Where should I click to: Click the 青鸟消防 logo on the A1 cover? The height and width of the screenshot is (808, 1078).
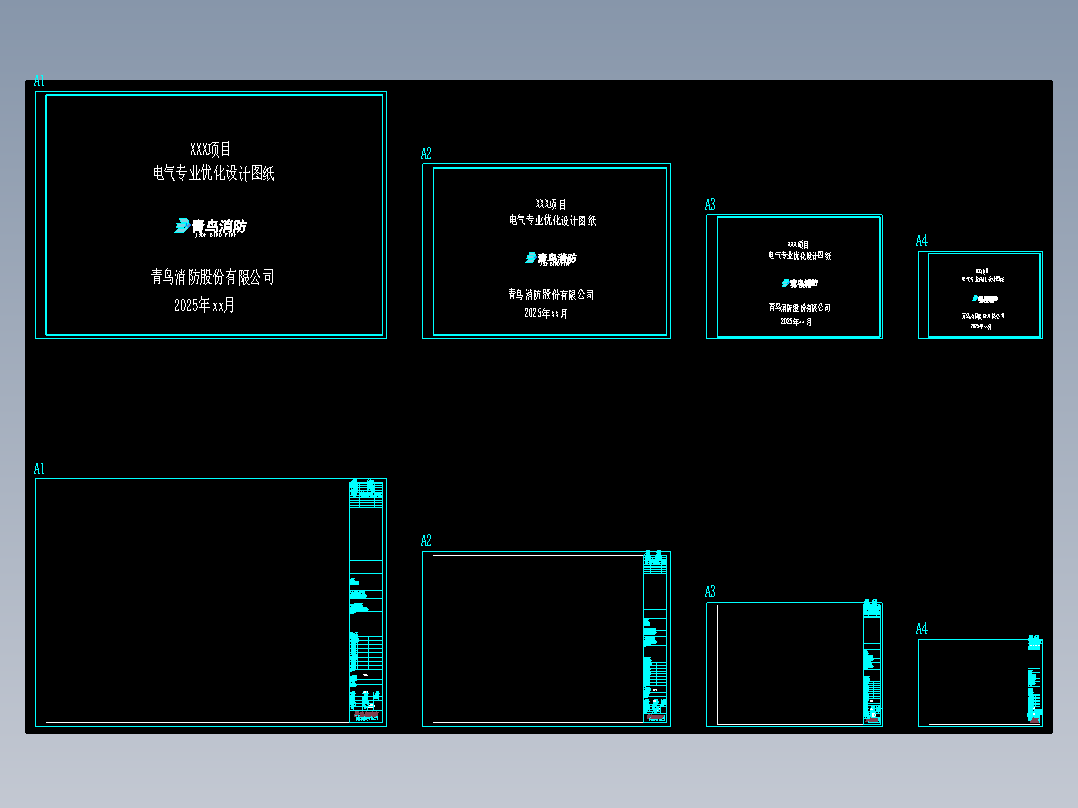pyautogui.click(x=210, y=226)
